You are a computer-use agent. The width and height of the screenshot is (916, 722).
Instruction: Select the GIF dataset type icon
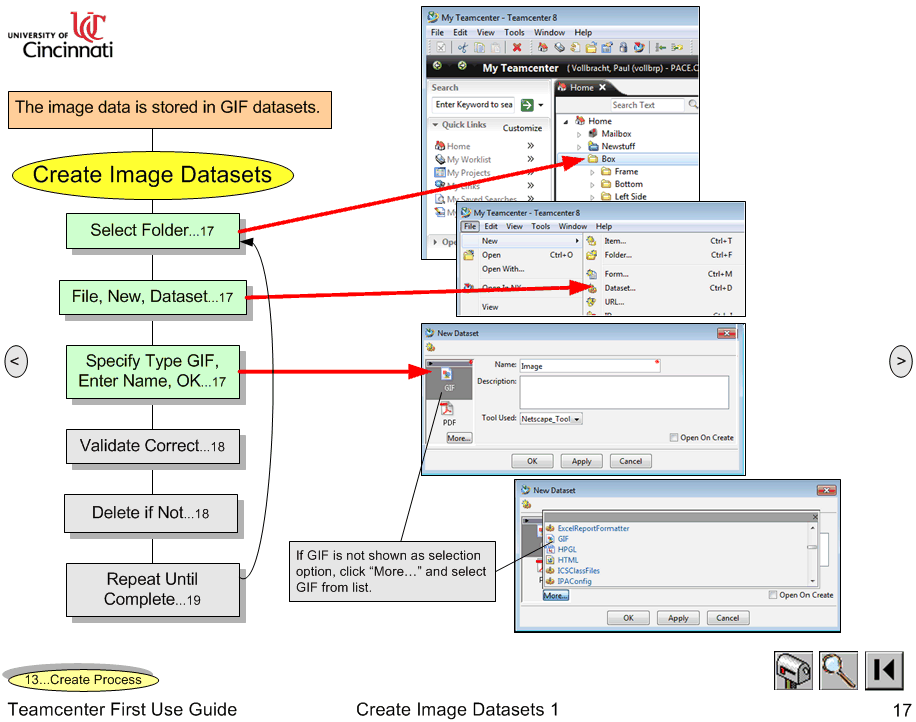[448, 374]
